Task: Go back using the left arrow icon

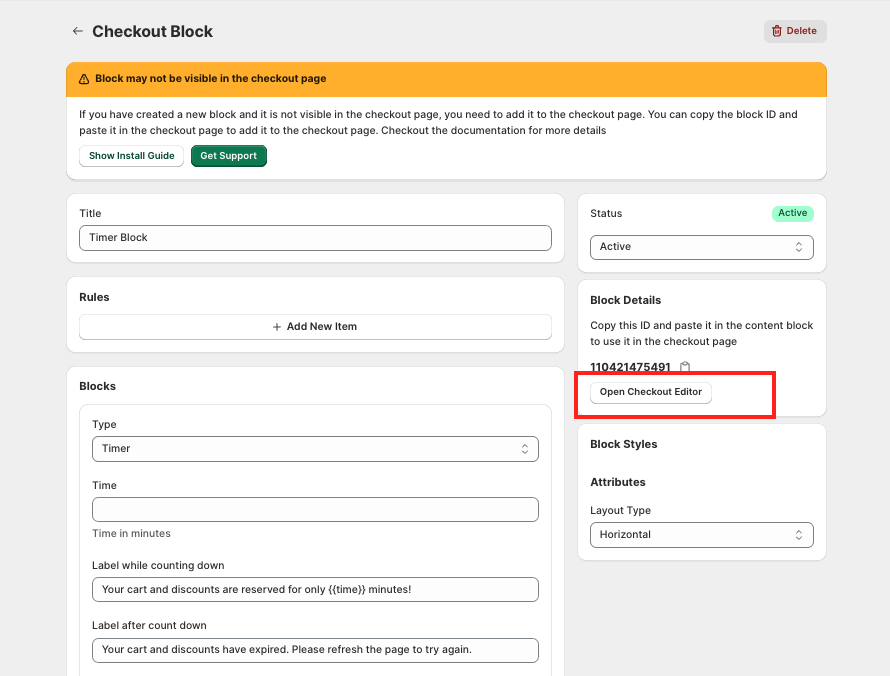Action: click(x=77, y=32)
